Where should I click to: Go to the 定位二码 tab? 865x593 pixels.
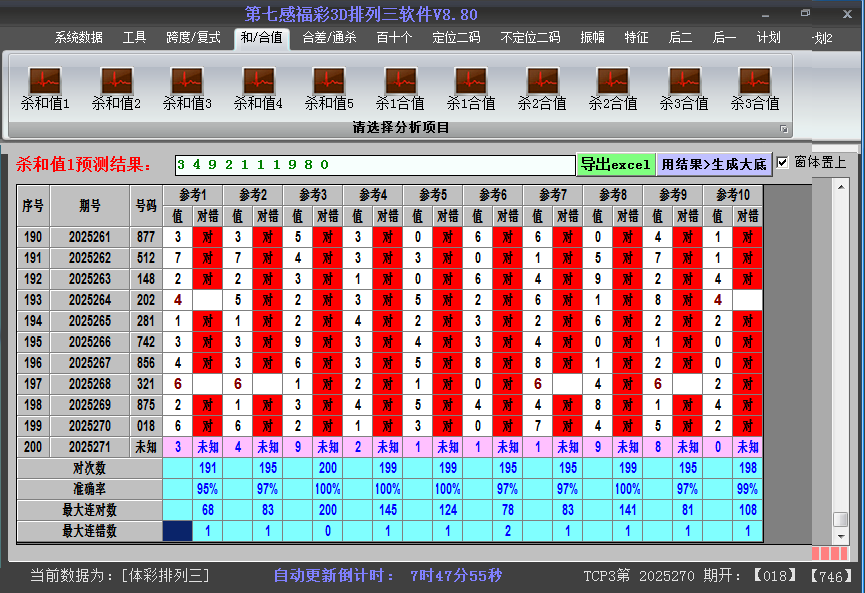456,38
